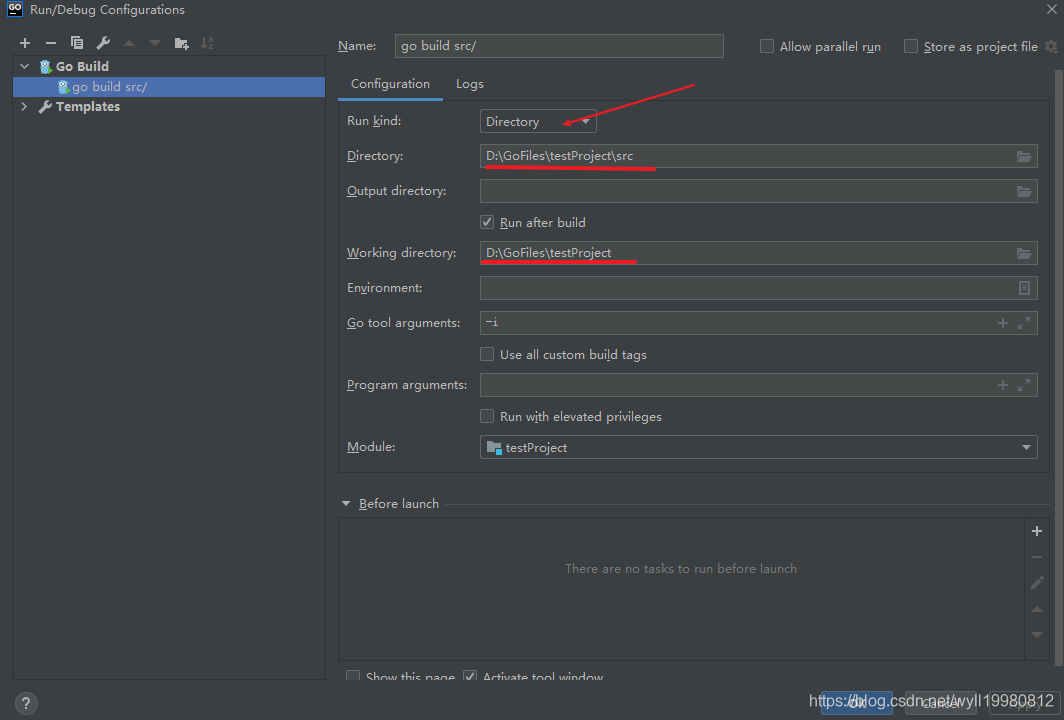Click the Copy Configuration icon

click(77, 43)
